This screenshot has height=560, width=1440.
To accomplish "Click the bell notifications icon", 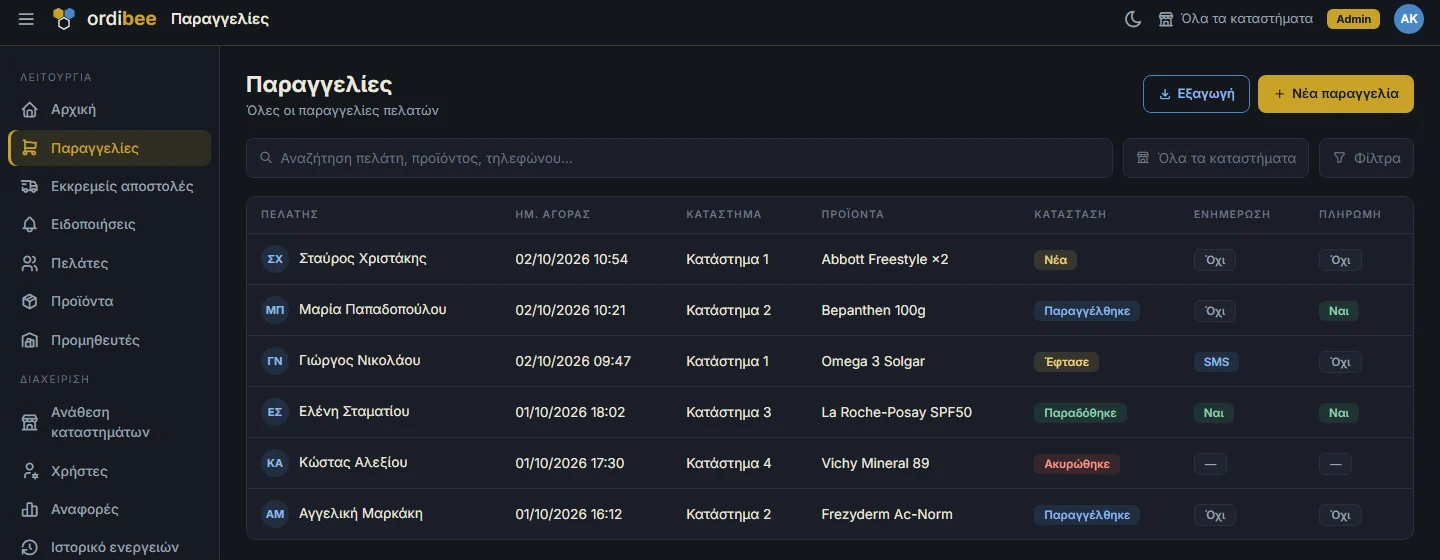I will 31,225.
